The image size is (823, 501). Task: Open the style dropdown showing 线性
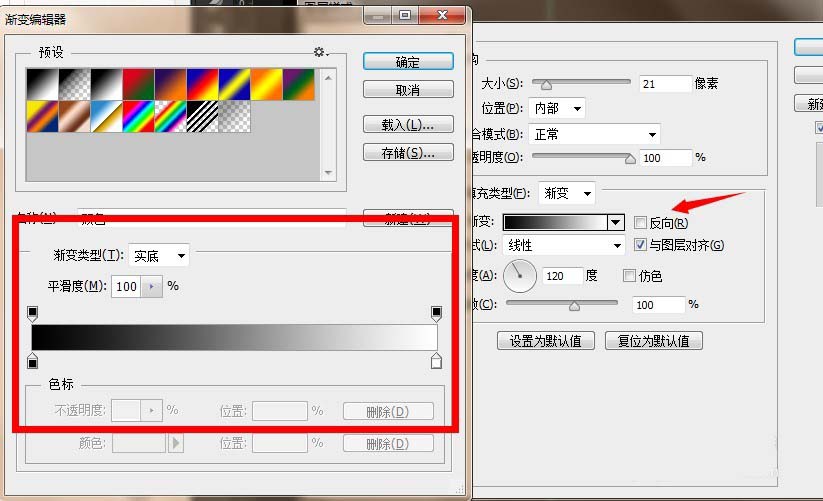(x=563, y=246)
